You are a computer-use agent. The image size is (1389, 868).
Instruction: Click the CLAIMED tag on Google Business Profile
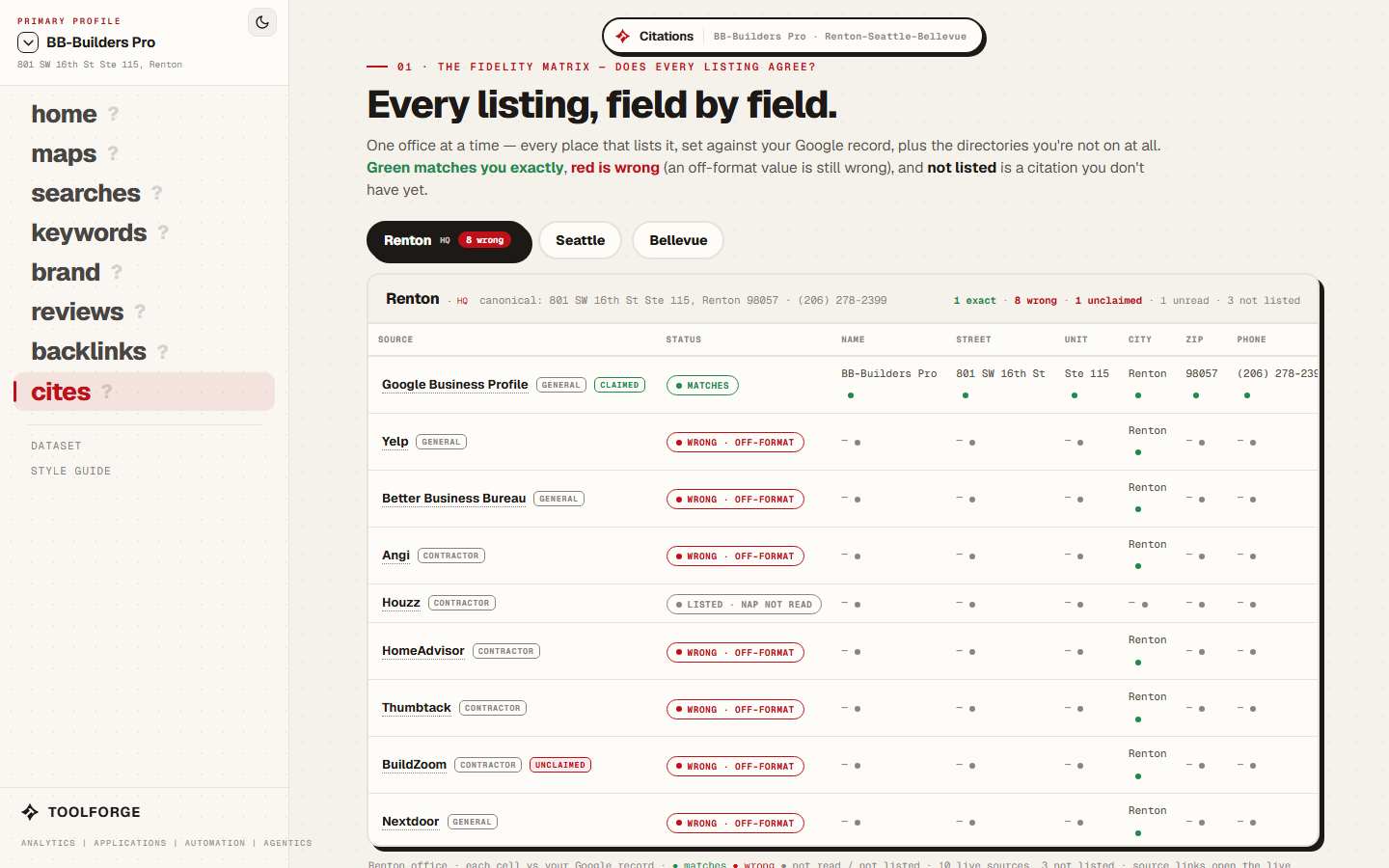[x=619, y=385]
